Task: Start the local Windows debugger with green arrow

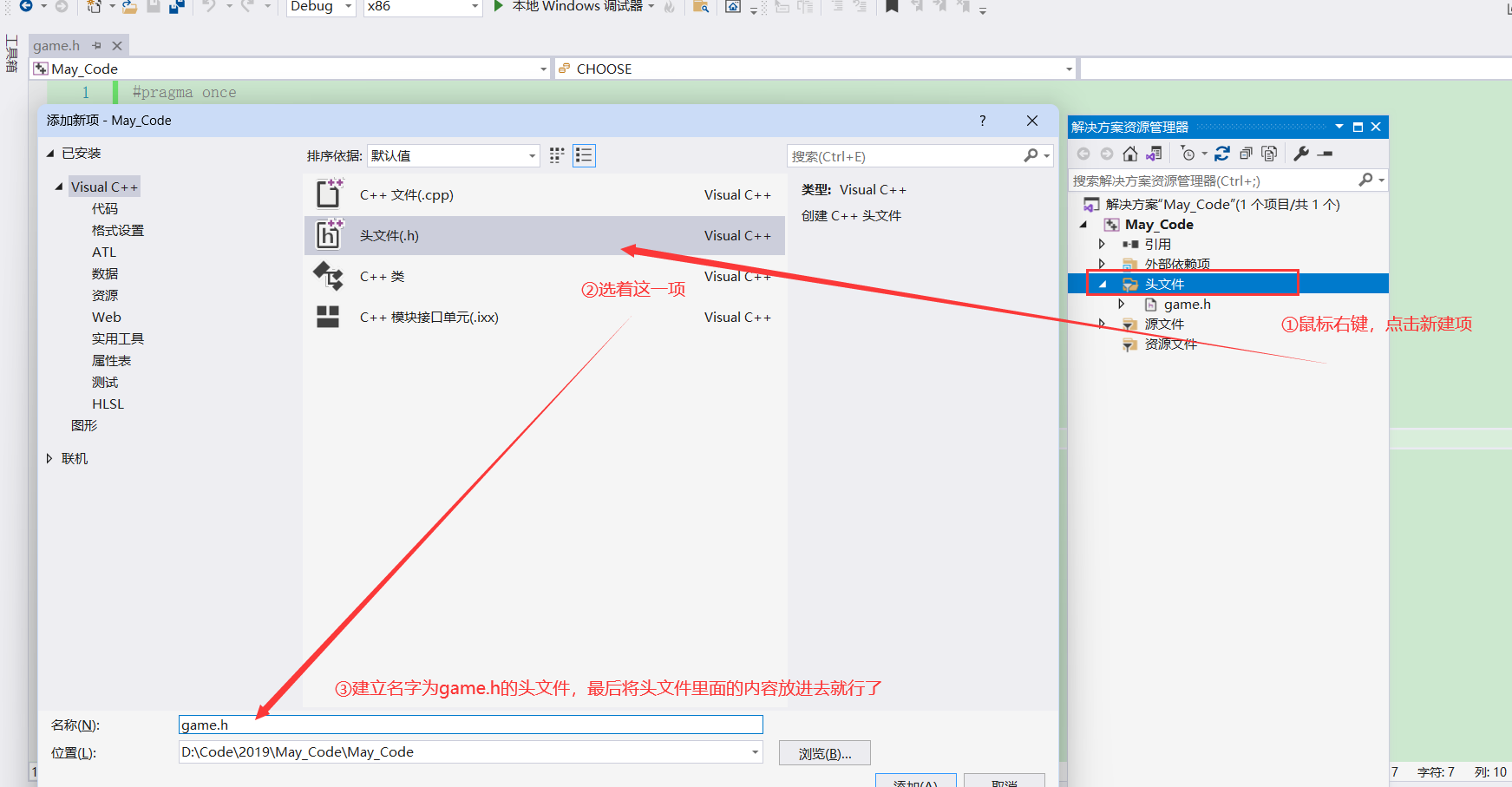Action: [499, 6]
